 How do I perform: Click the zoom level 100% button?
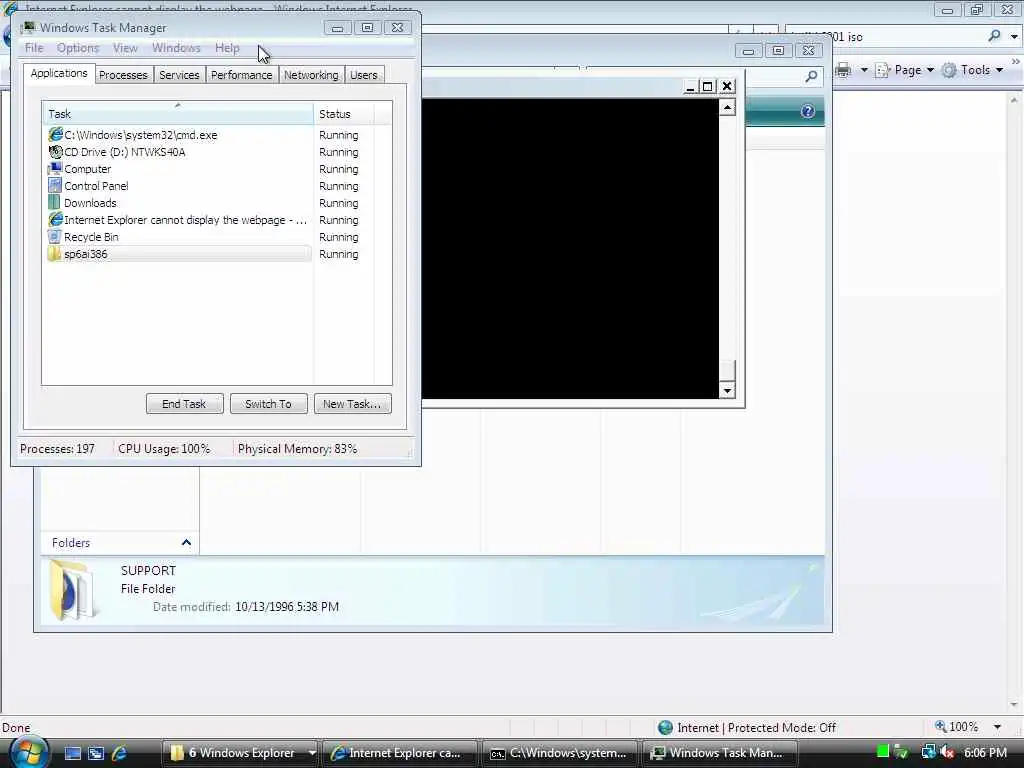tap(957, 727)
